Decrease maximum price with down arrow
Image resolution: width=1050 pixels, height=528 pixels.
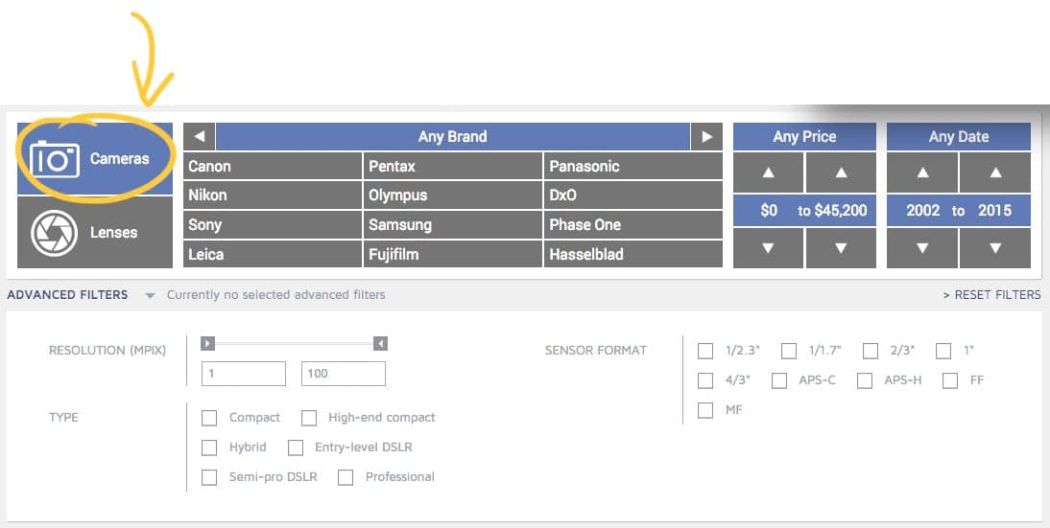[x=840, y=248]
